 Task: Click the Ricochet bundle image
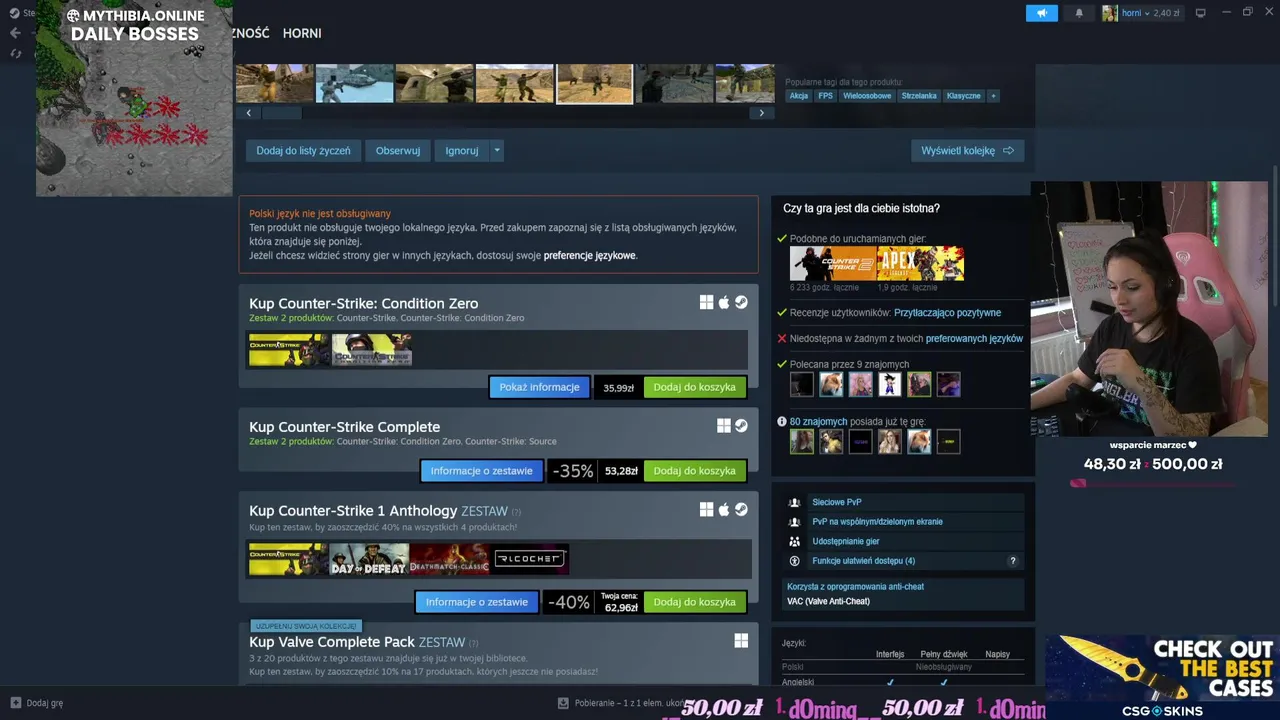click(x=529, y=559)
